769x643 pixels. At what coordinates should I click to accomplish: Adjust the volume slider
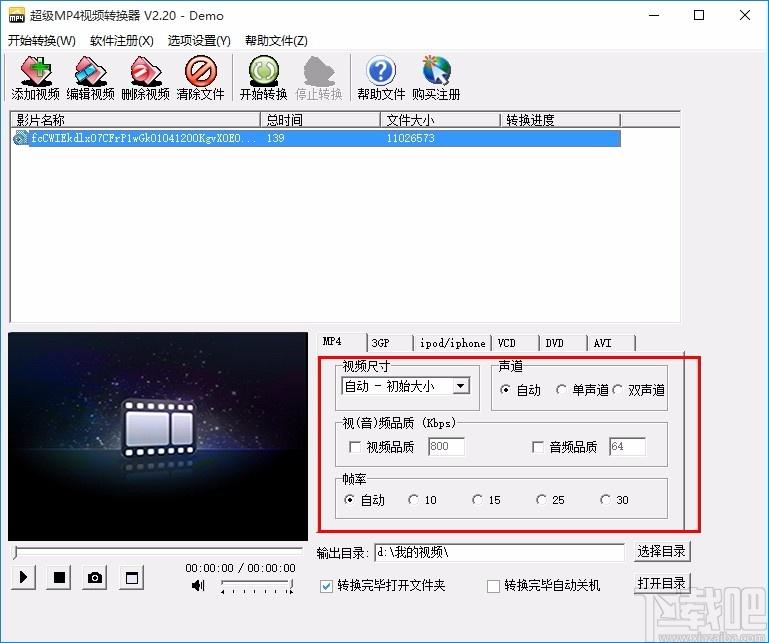[x=257, y=586]
